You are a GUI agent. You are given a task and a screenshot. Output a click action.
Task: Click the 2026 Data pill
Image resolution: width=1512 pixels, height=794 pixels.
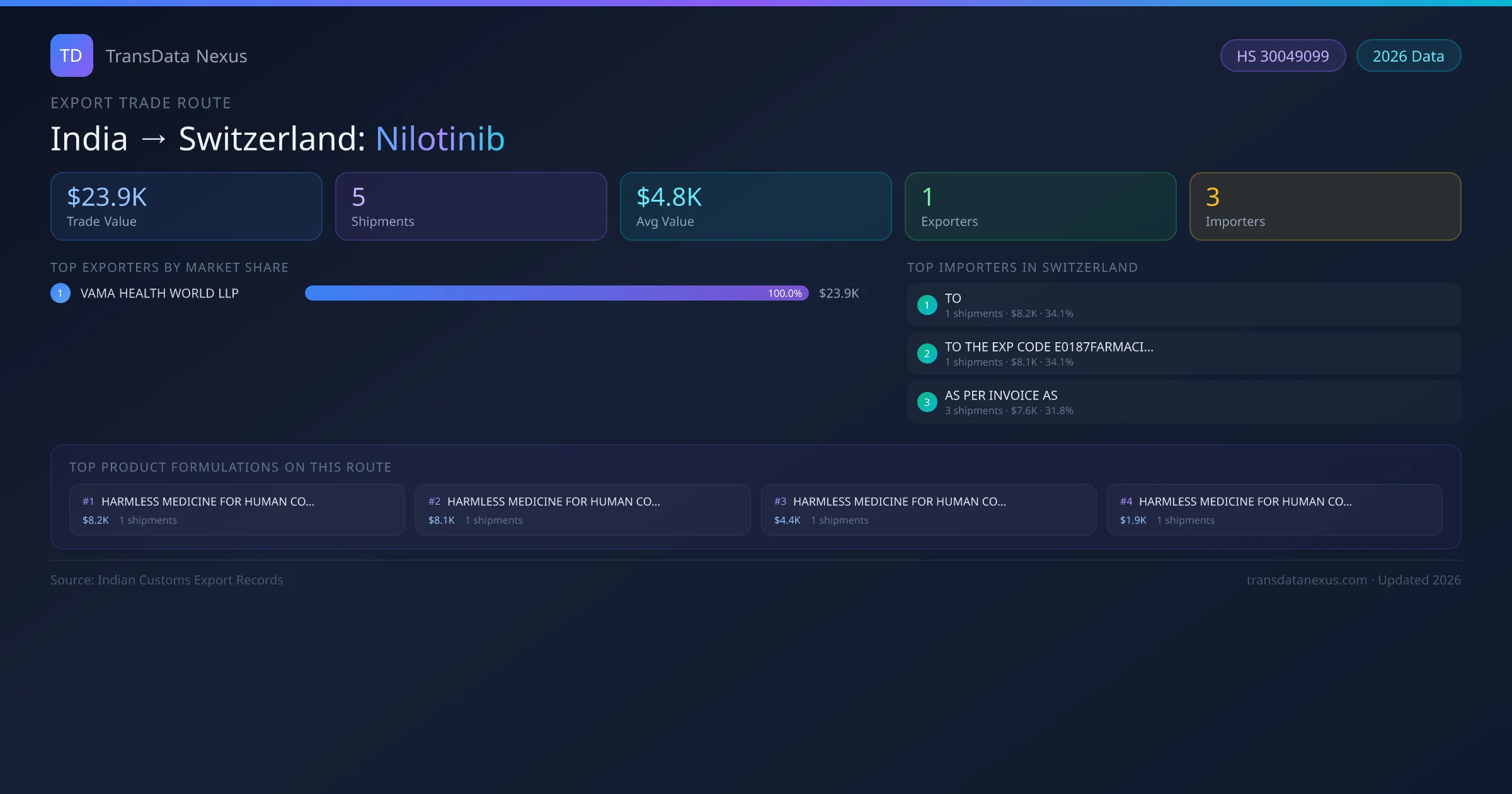1408,56
